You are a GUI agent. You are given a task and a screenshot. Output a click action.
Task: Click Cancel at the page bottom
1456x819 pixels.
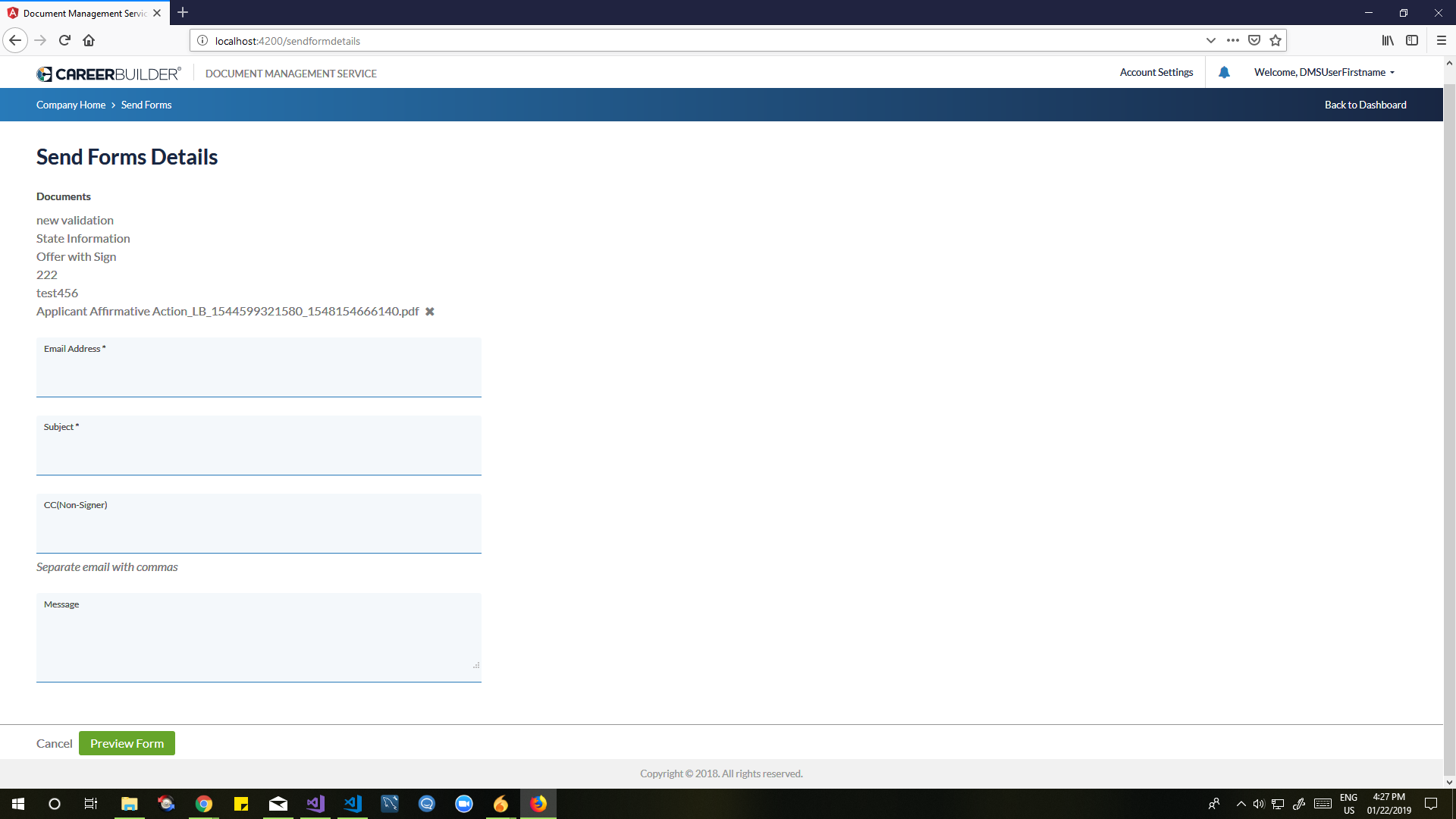(x=54, y=744)
